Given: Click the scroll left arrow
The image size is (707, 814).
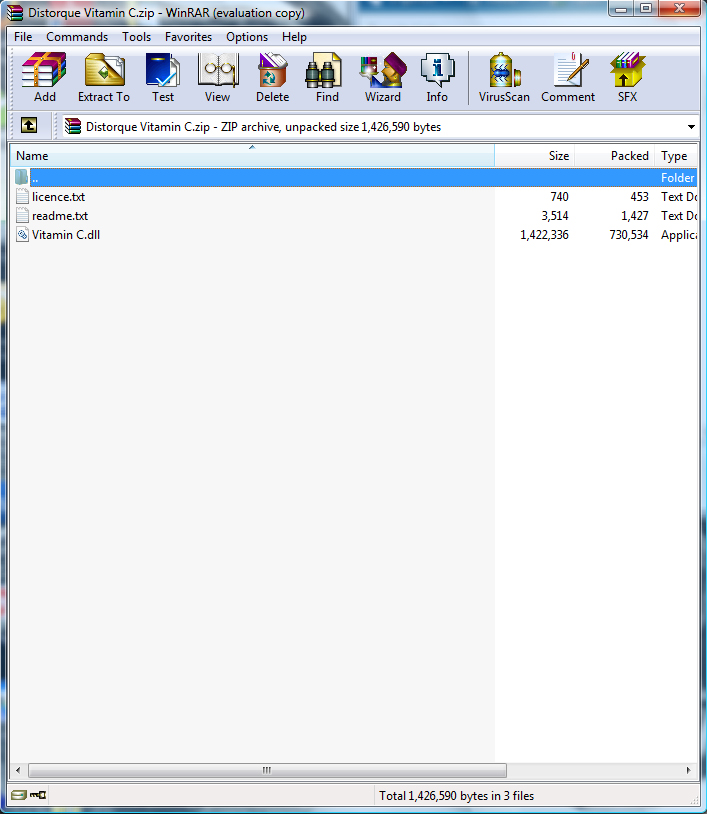Looking at the screenshot, I should pos(18,770).
